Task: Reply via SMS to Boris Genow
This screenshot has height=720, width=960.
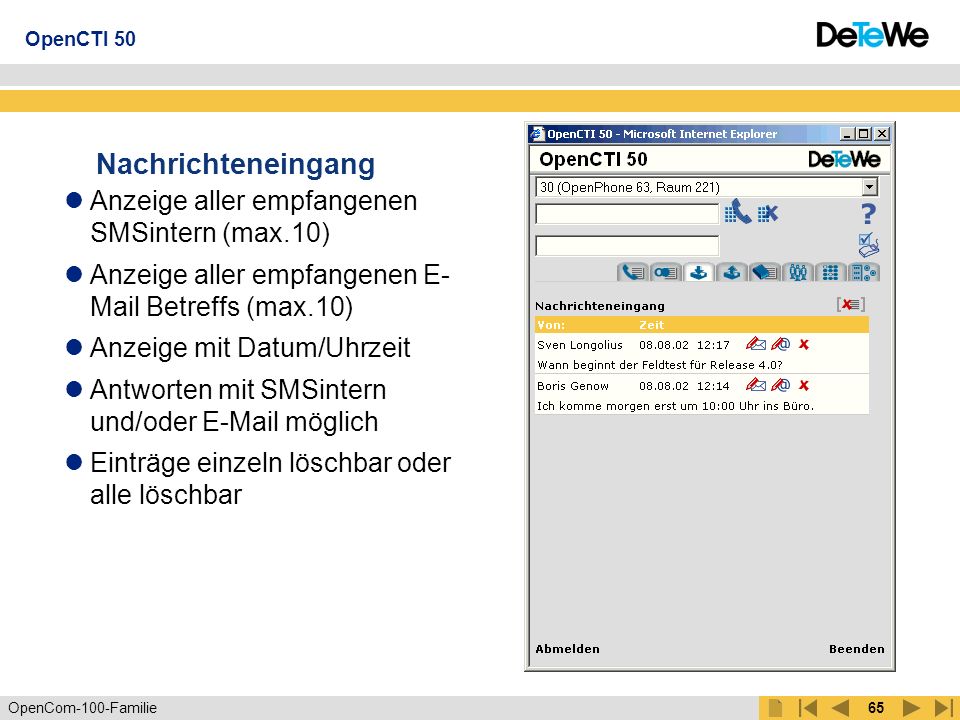Action: pyautogui.click(x=756, y=385)
